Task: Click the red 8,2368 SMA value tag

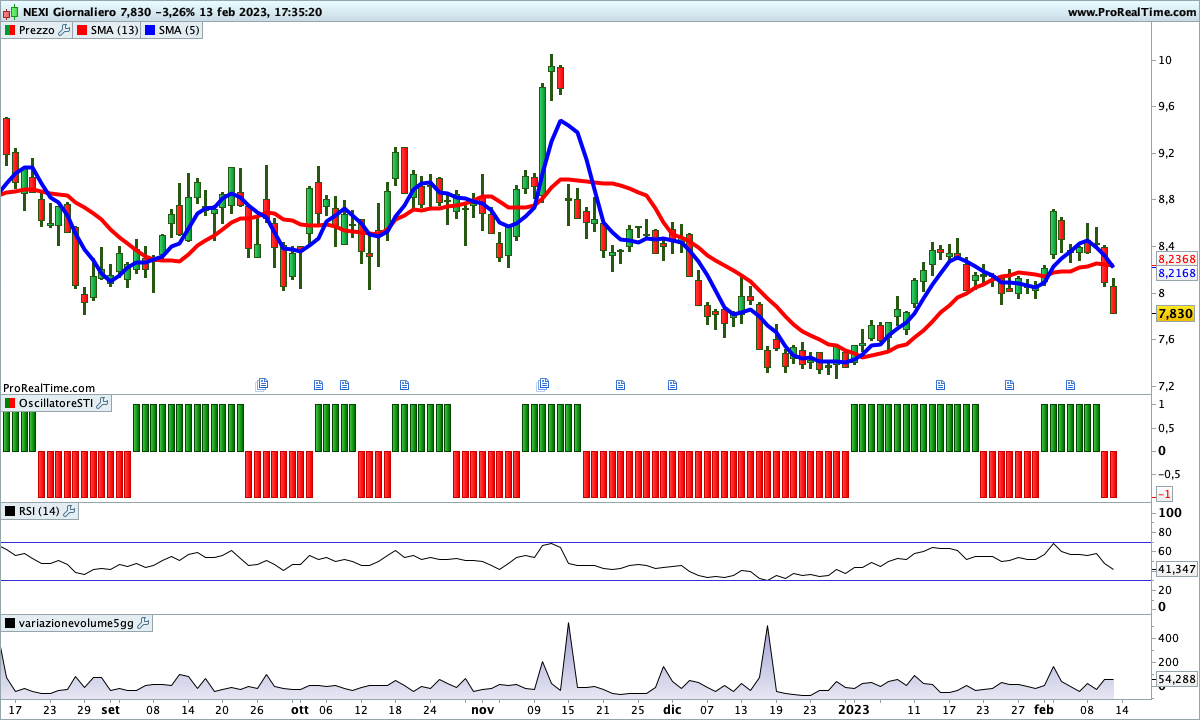Action: click(x=1176, y=258)
